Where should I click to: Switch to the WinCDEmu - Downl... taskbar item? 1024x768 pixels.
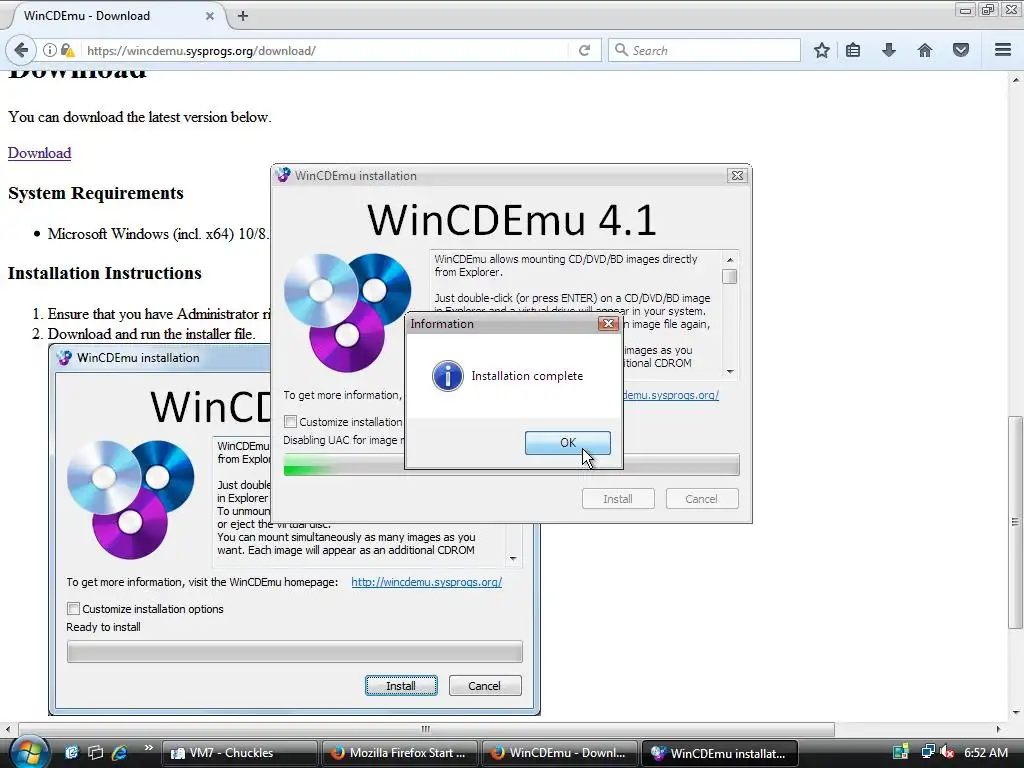(559, 753)
